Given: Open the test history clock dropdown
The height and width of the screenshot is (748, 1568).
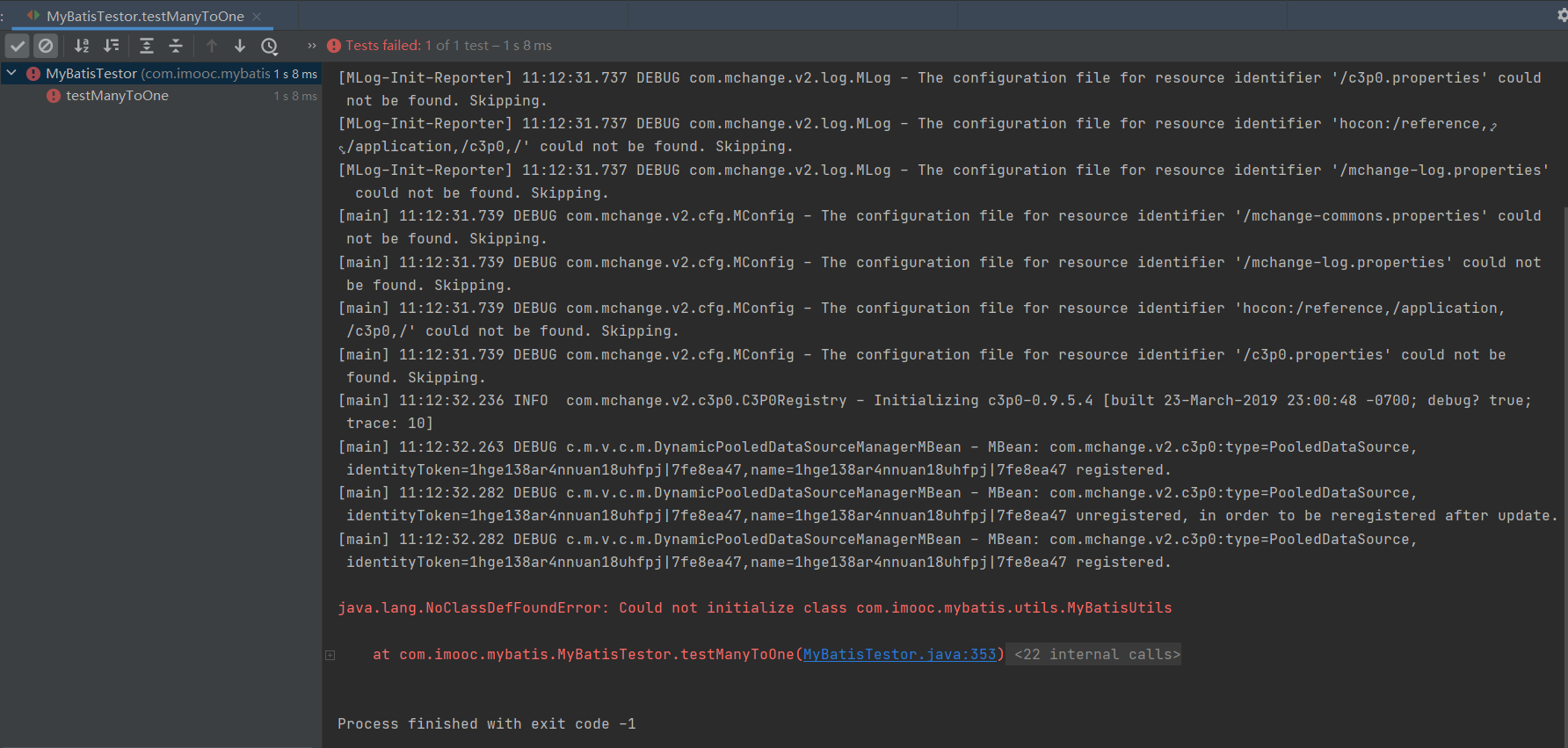Looking at the screenshot, I should click(270, 46).
